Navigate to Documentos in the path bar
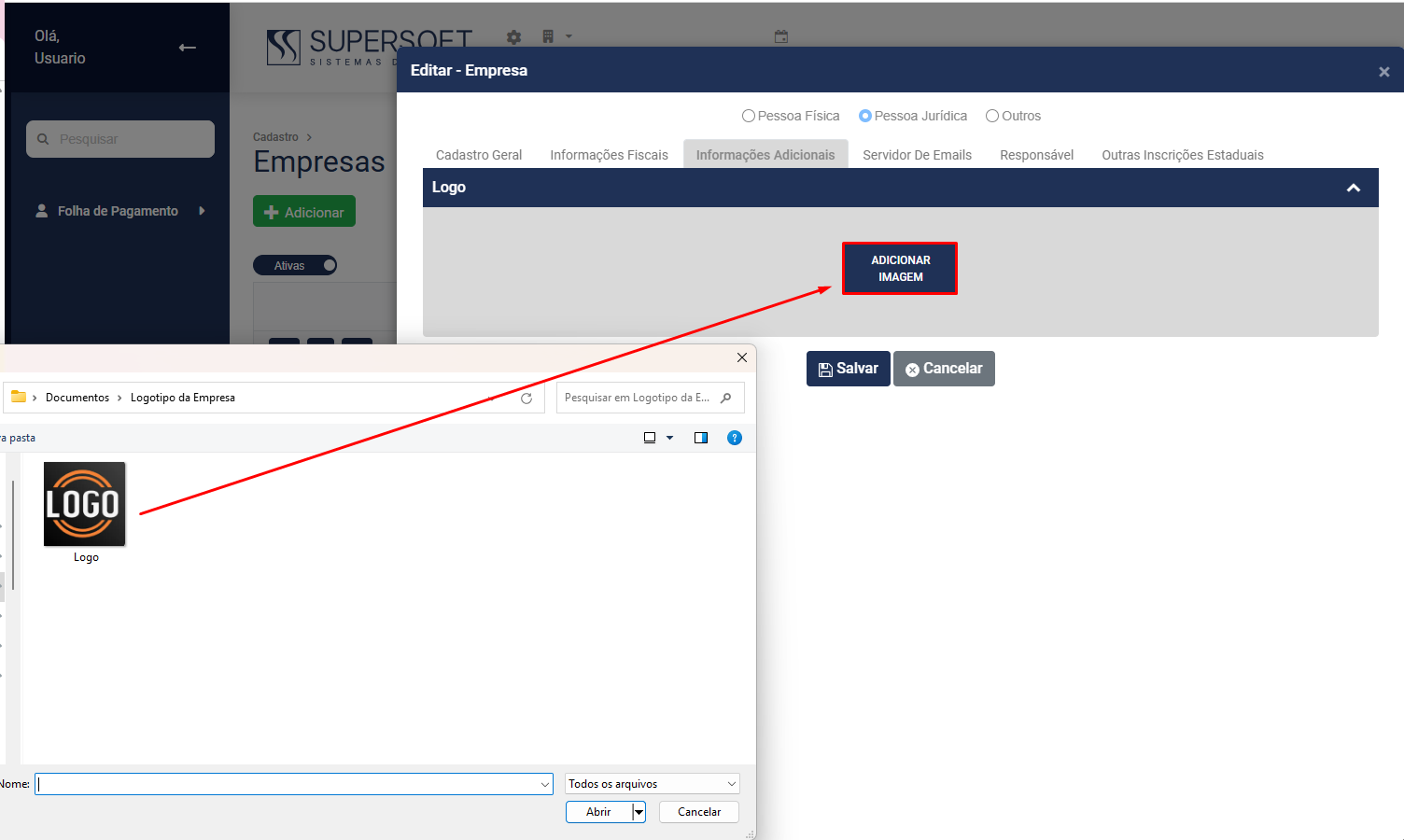Image resolution: width=1404 pixels, height=840 pixels. click(77, 398)
